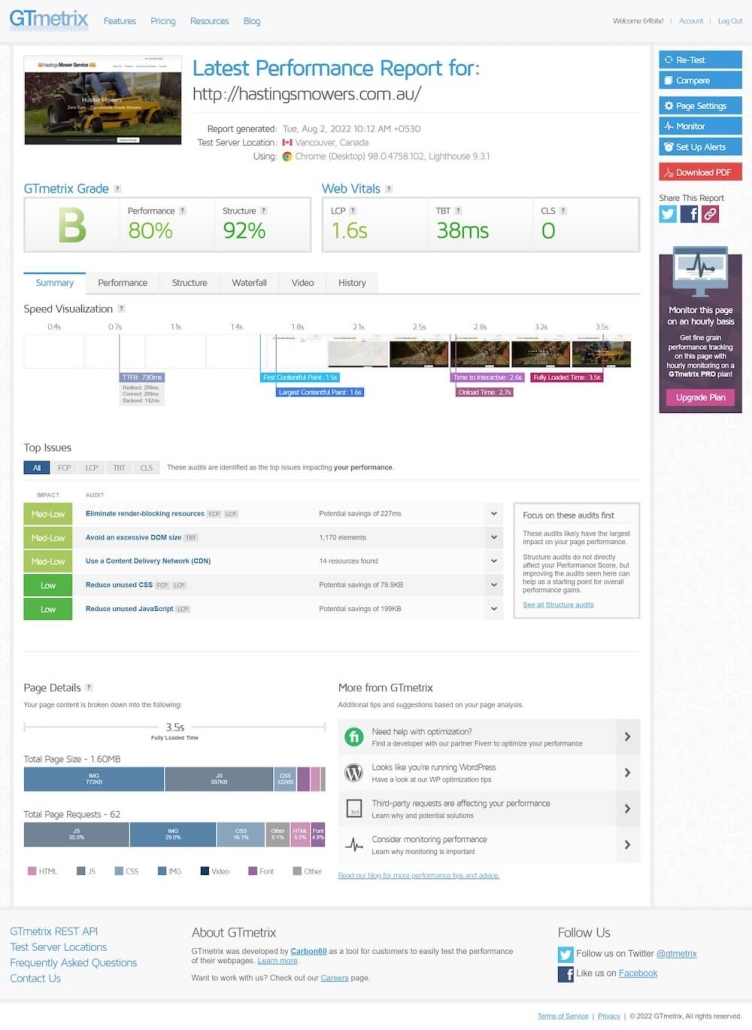Screen dimensions: 752x1030
Task: Expand Eliminate render-blocking resources audit
Action: point(494,514)
